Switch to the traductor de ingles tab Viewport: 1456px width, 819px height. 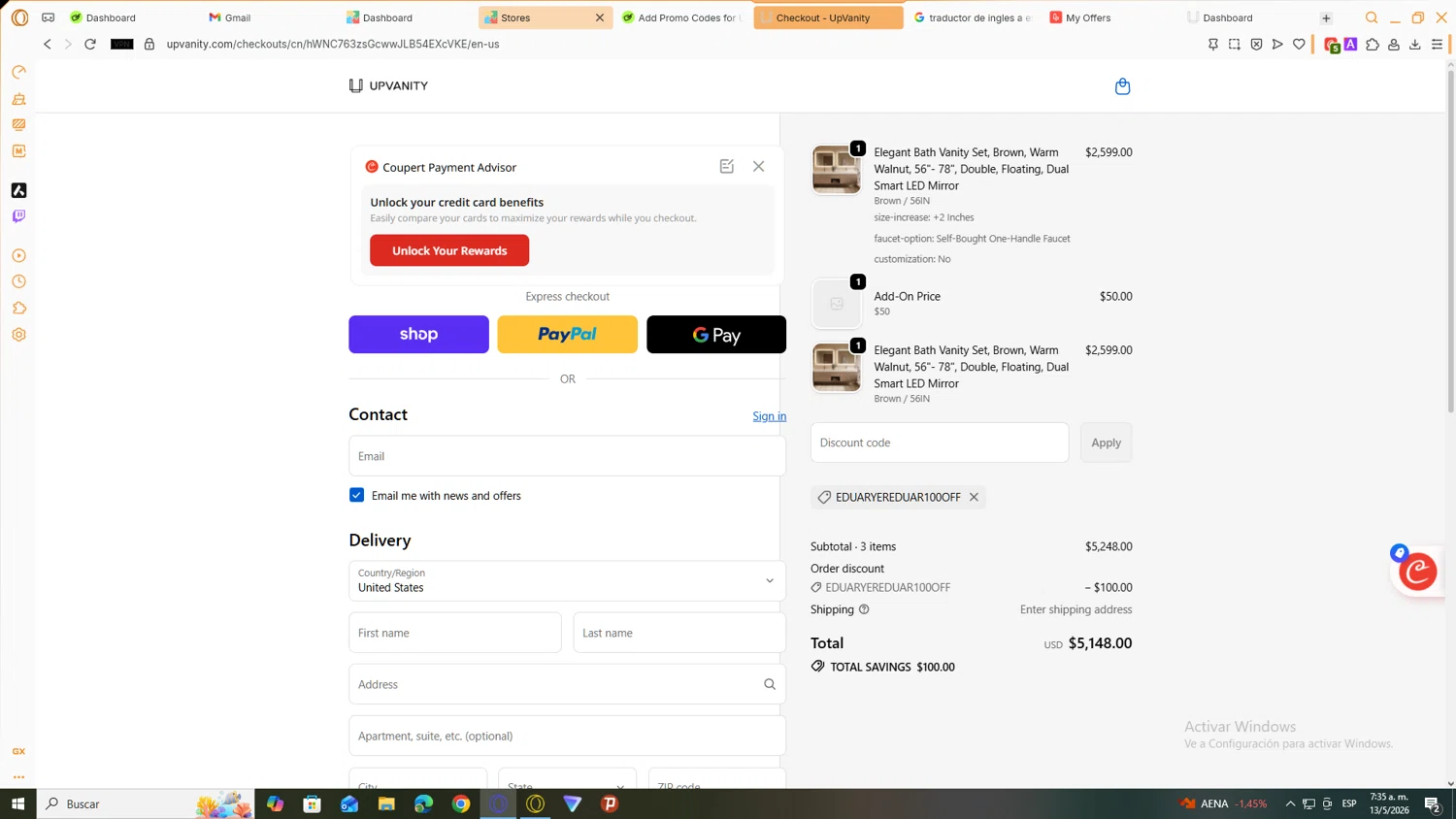[x=974, y=17]
